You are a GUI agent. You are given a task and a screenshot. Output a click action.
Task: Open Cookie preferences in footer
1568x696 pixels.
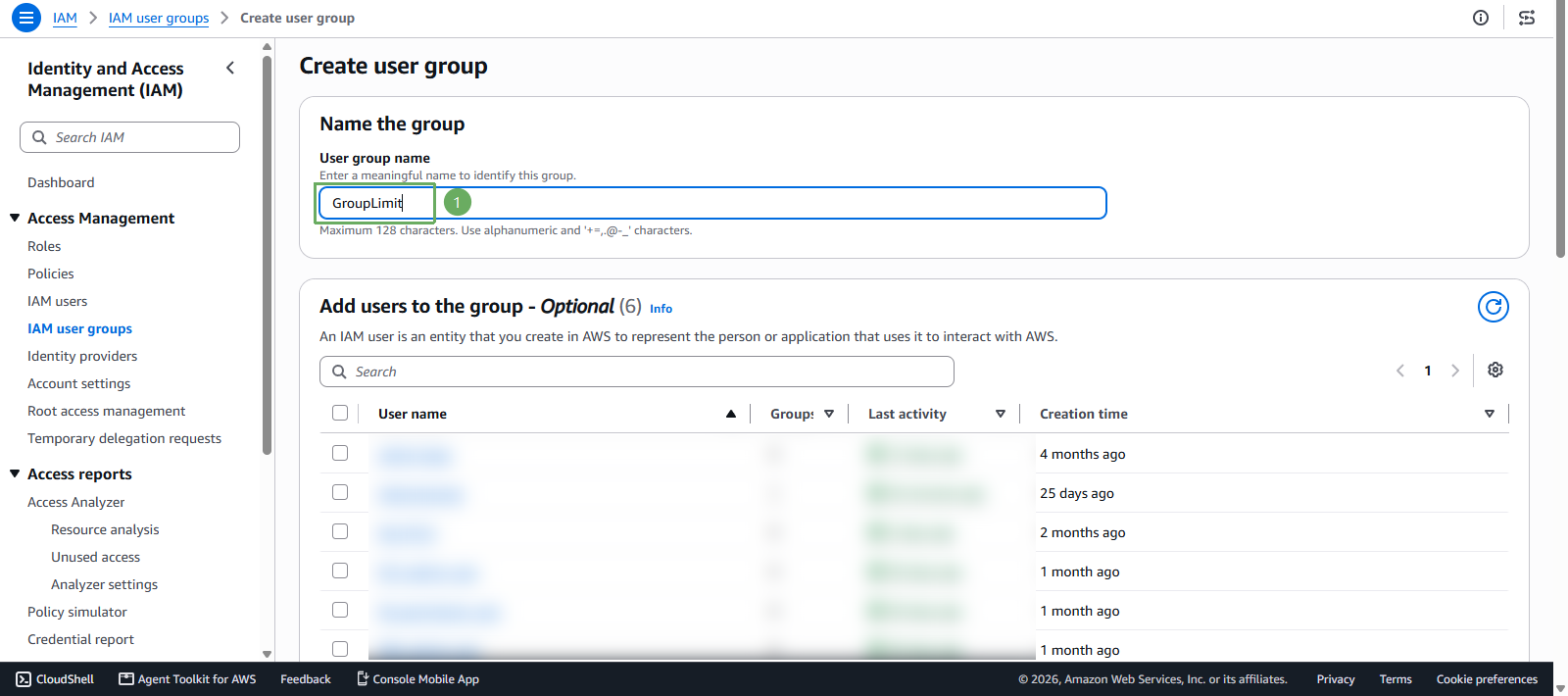coord(1487,679)
